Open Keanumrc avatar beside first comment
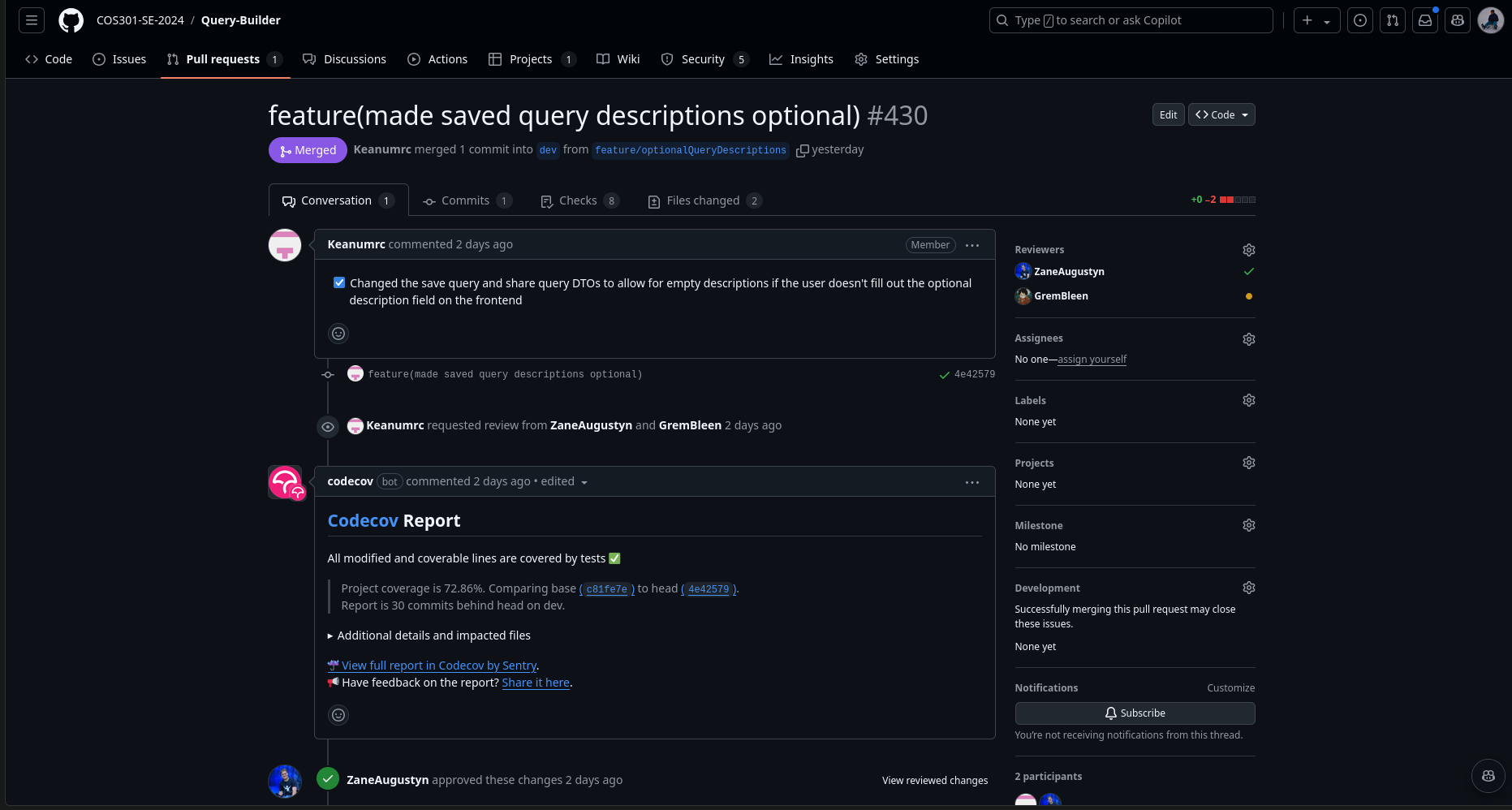This screenshot has height=810, width=1512. 285,245
